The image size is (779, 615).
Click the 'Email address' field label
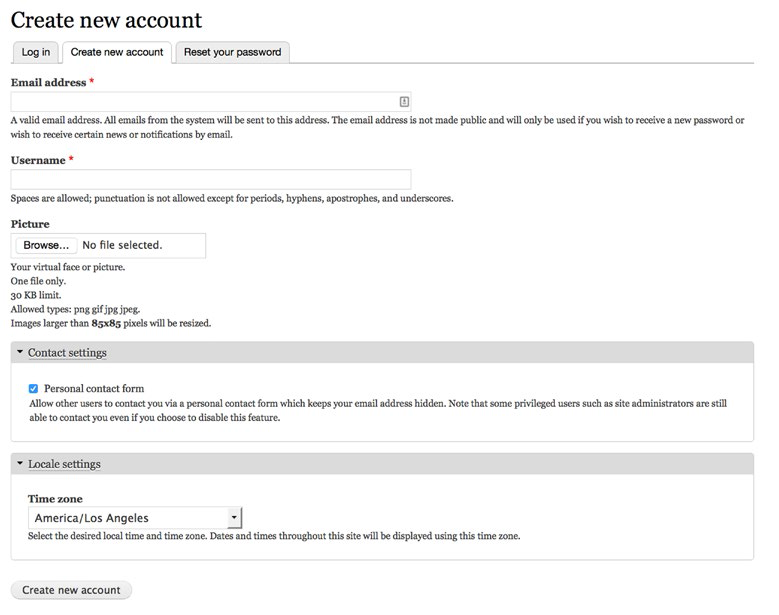49,82
